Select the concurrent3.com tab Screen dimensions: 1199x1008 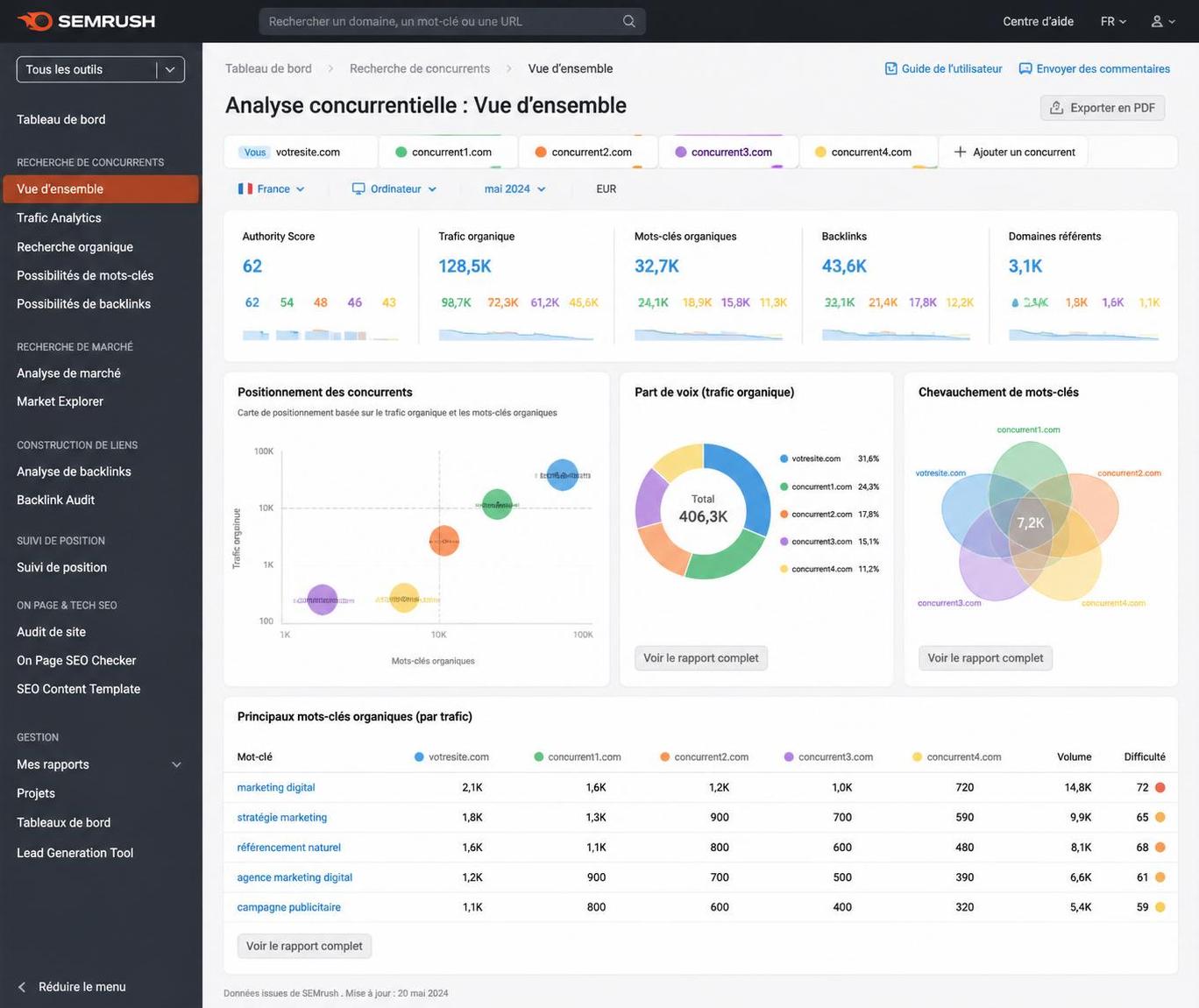728,152
